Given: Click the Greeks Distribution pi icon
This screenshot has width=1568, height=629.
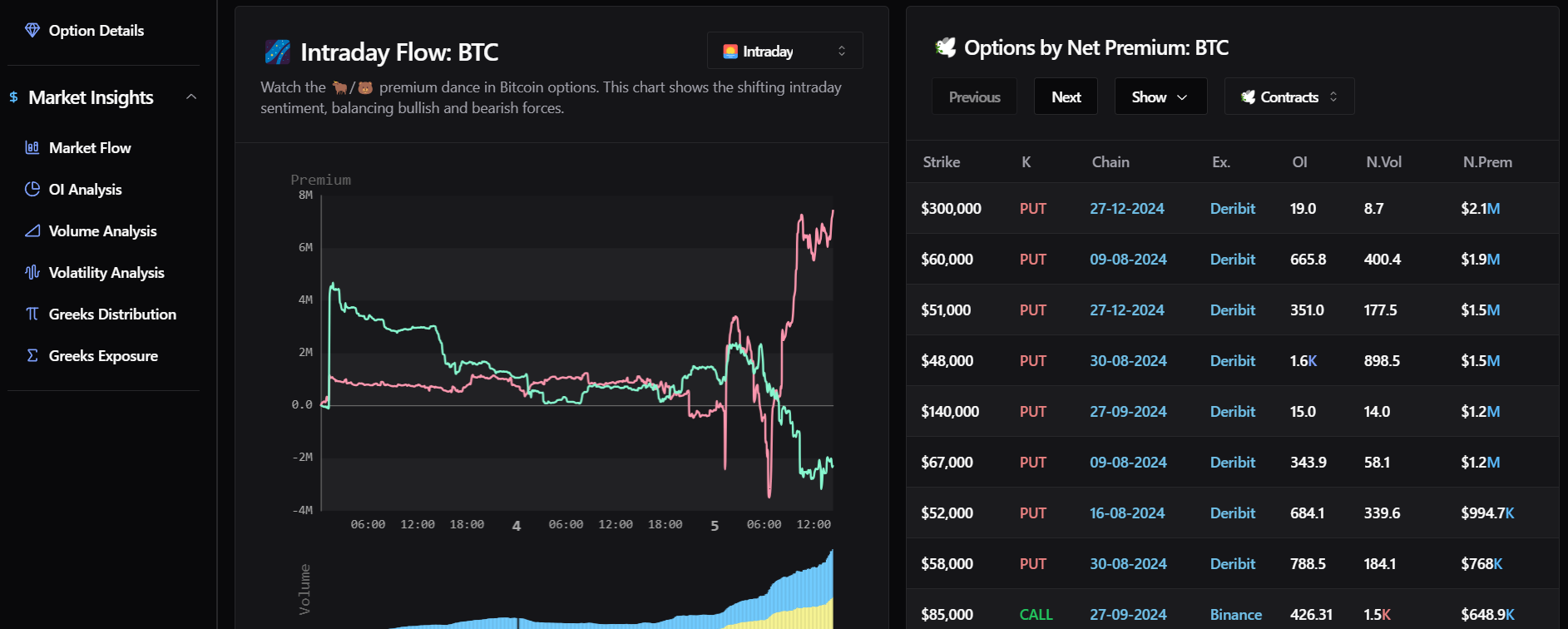Looking at the screenshot, I should pyautogui.click(x=32, y=314).
